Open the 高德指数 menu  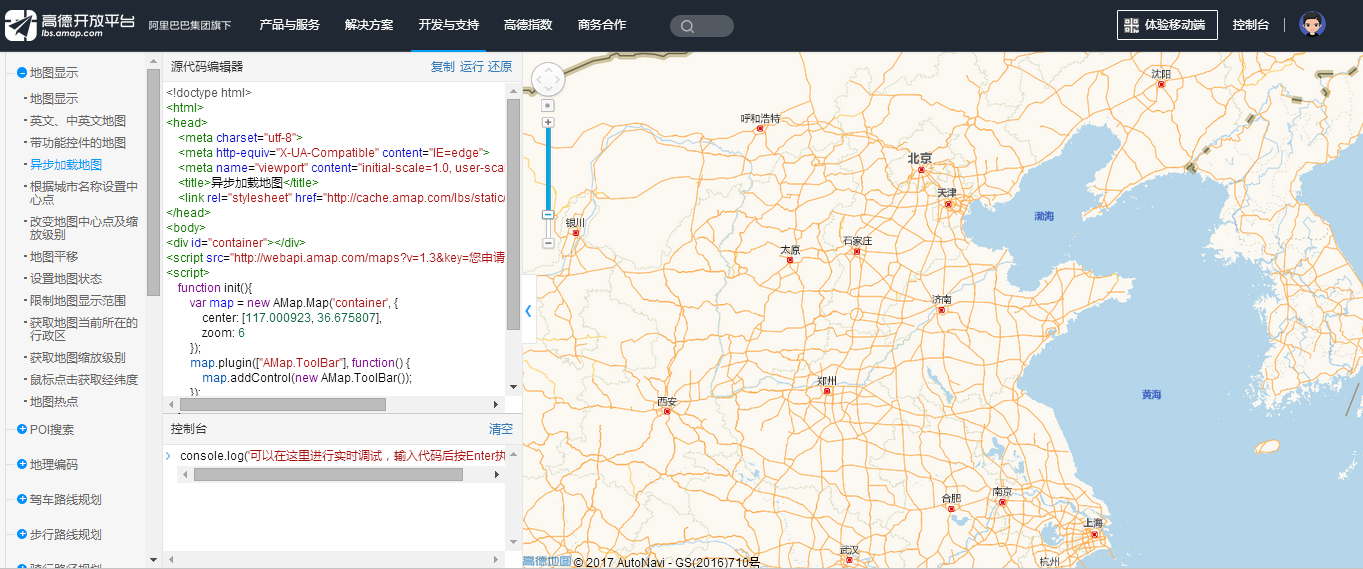528,25
